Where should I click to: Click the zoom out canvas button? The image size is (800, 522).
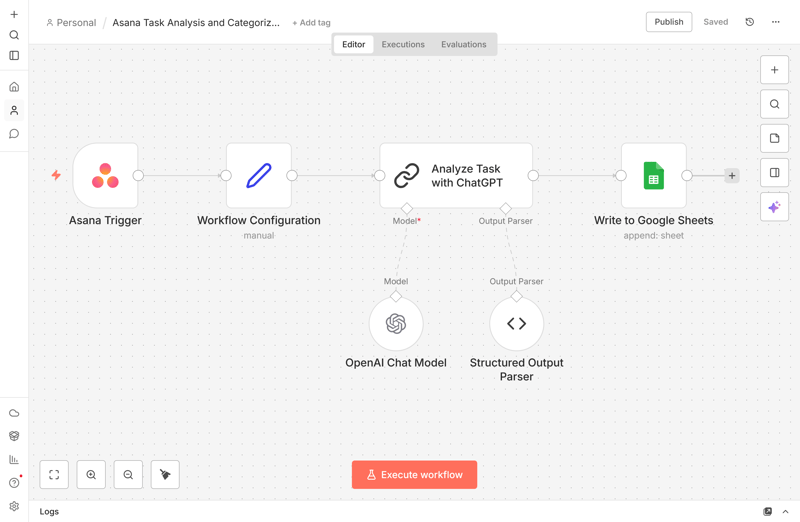[128, 475]
